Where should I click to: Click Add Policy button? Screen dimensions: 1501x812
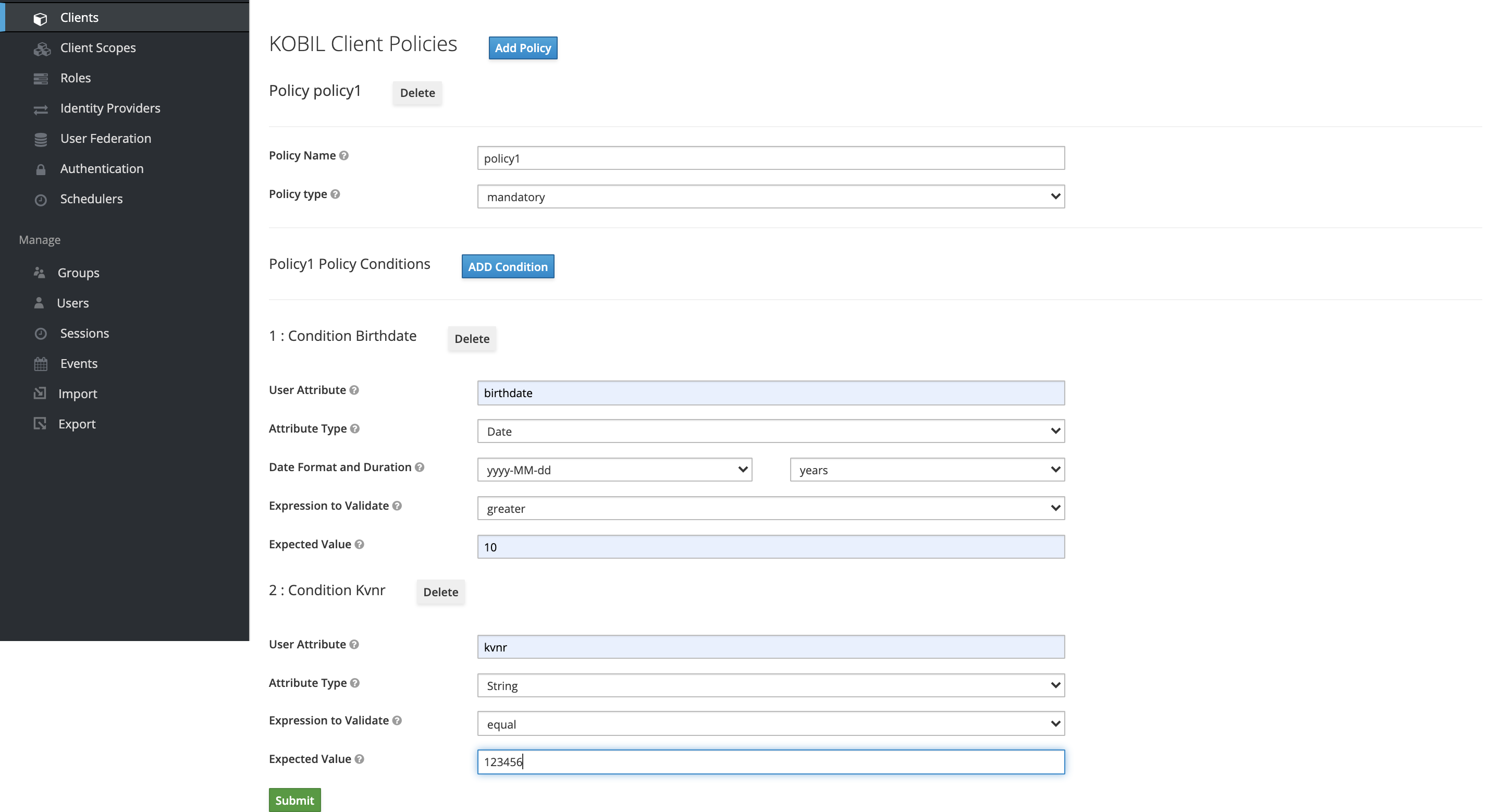(x=523, y=47)
